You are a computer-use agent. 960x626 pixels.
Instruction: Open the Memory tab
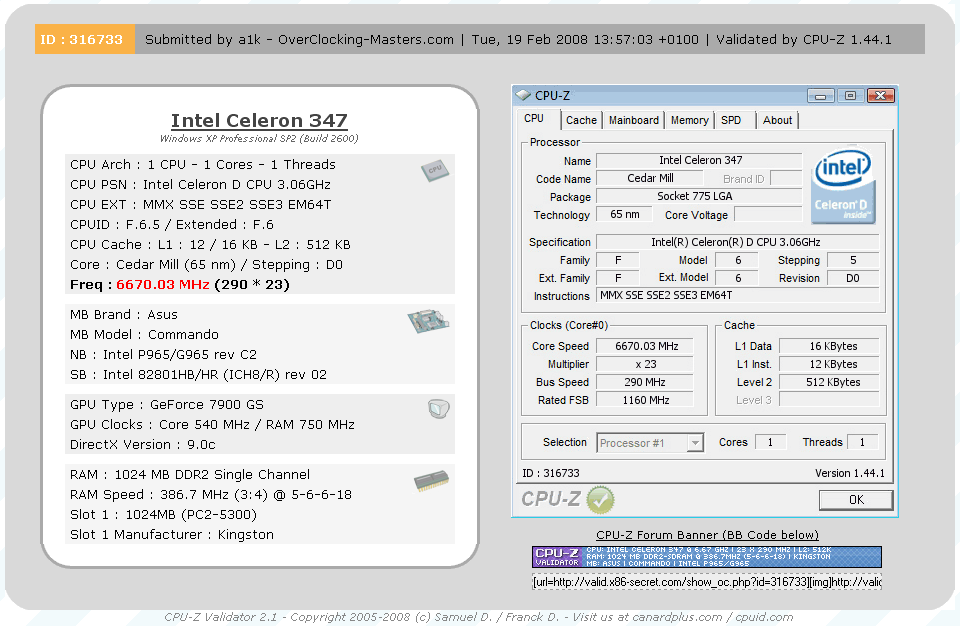pos(689,121)
